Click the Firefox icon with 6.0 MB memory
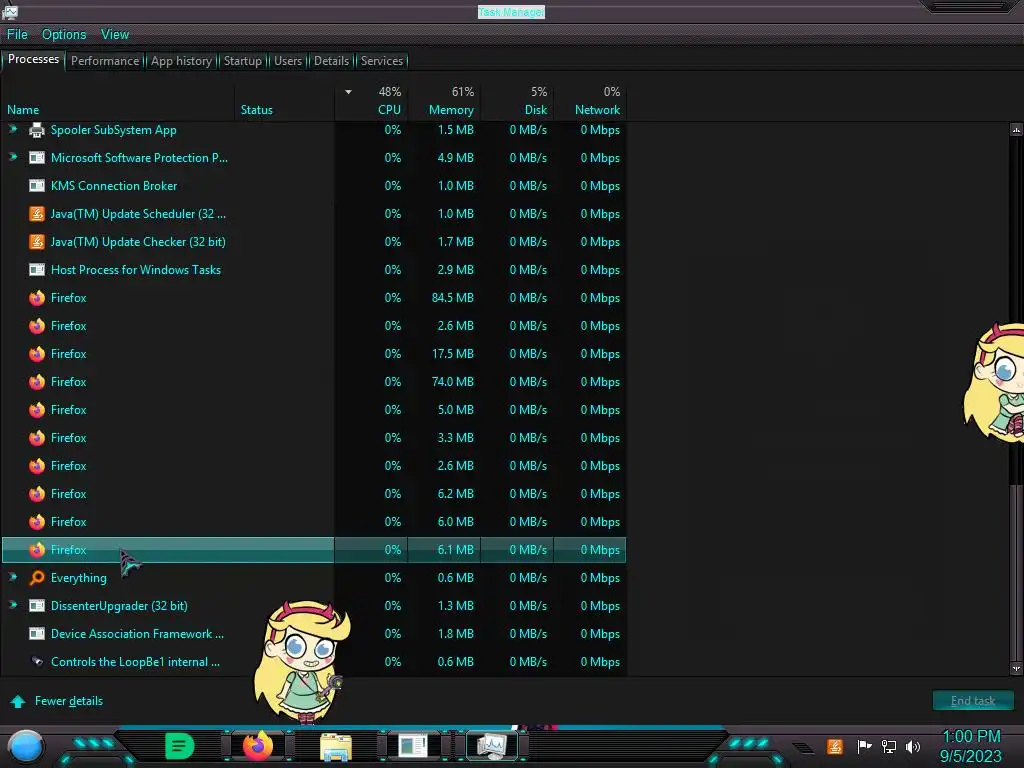The width and height of the screenshot is (1024, 768). [37, 522]
